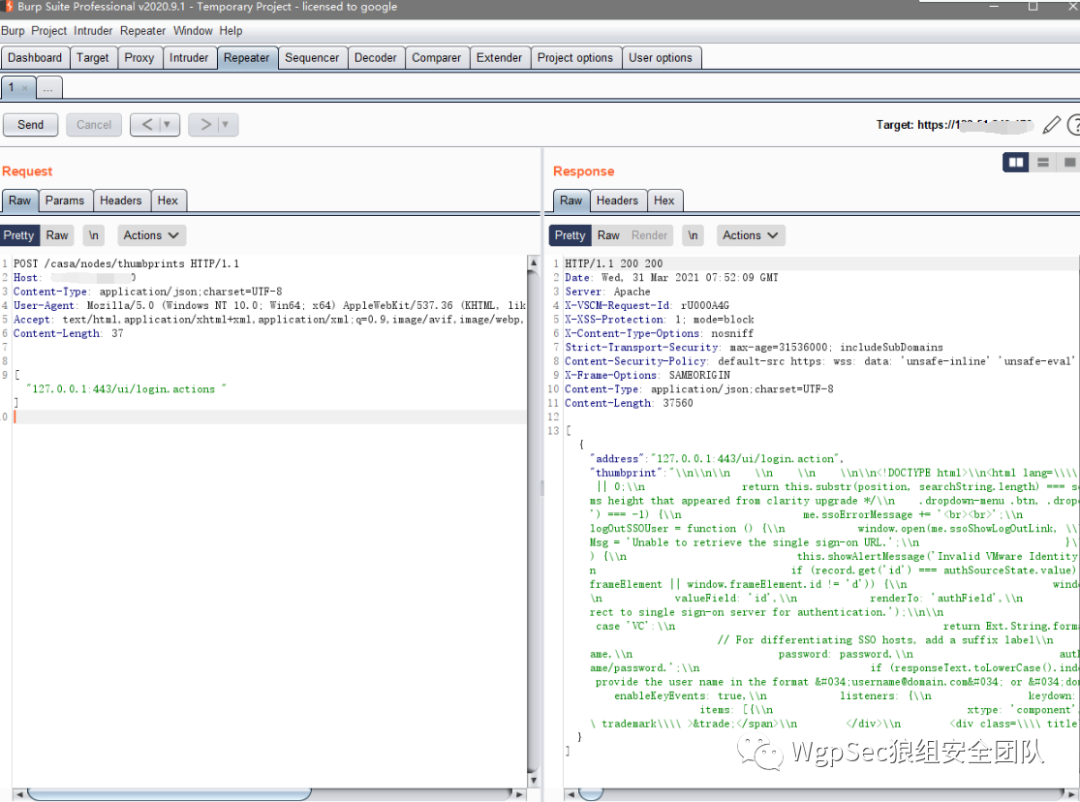The image size is (1080, 802).
Task: Switch to Target tab
Action: click(x=93, y=58)
